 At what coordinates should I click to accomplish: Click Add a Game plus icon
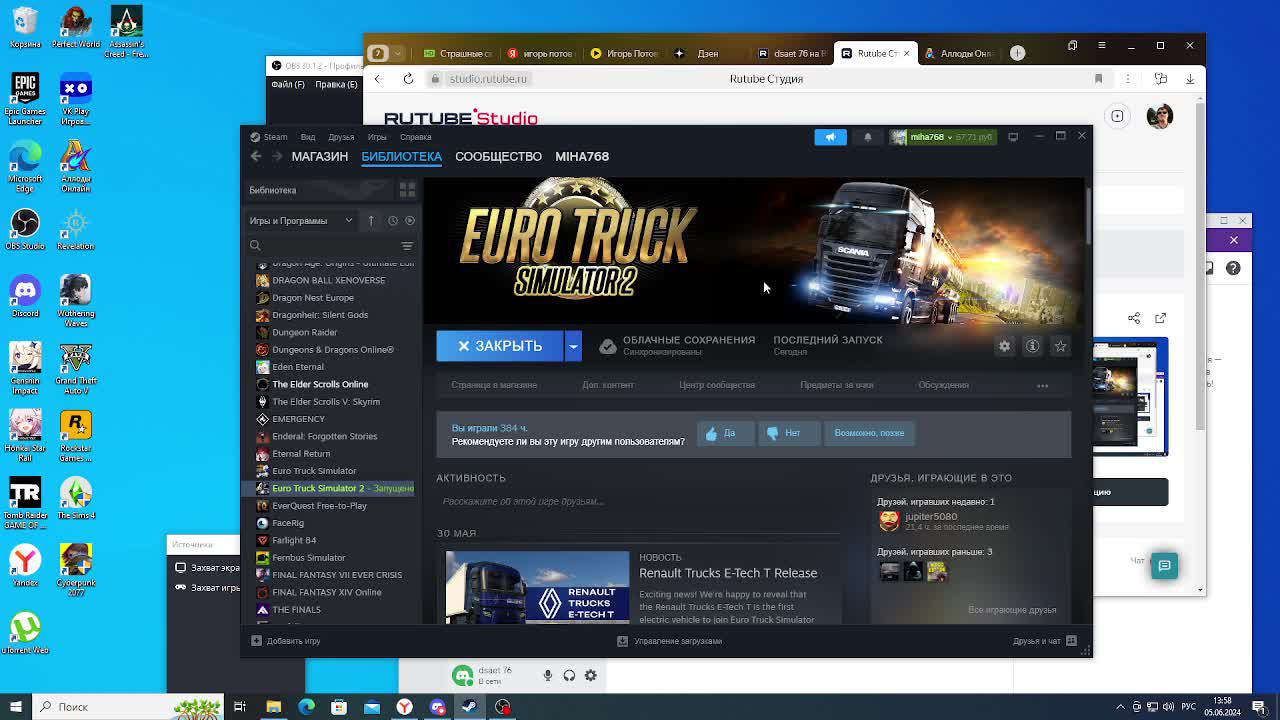click(256, 641)
